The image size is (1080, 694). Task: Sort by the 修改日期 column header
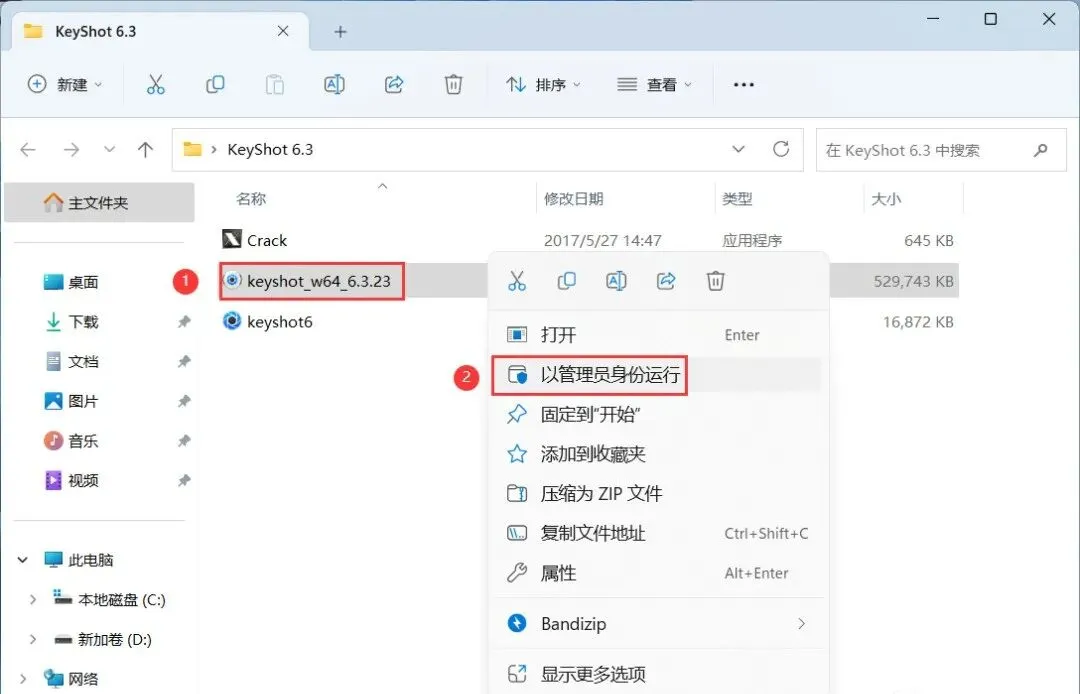pos(573,199)
